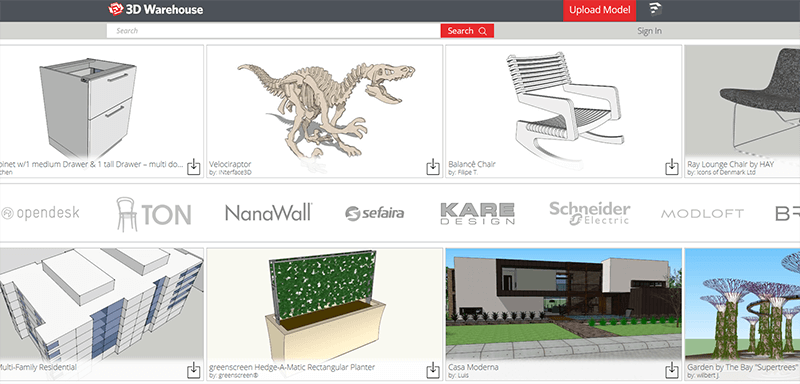Click the 3D Warehouse logo
Viewport: 800px width, 384px height.
156,9
